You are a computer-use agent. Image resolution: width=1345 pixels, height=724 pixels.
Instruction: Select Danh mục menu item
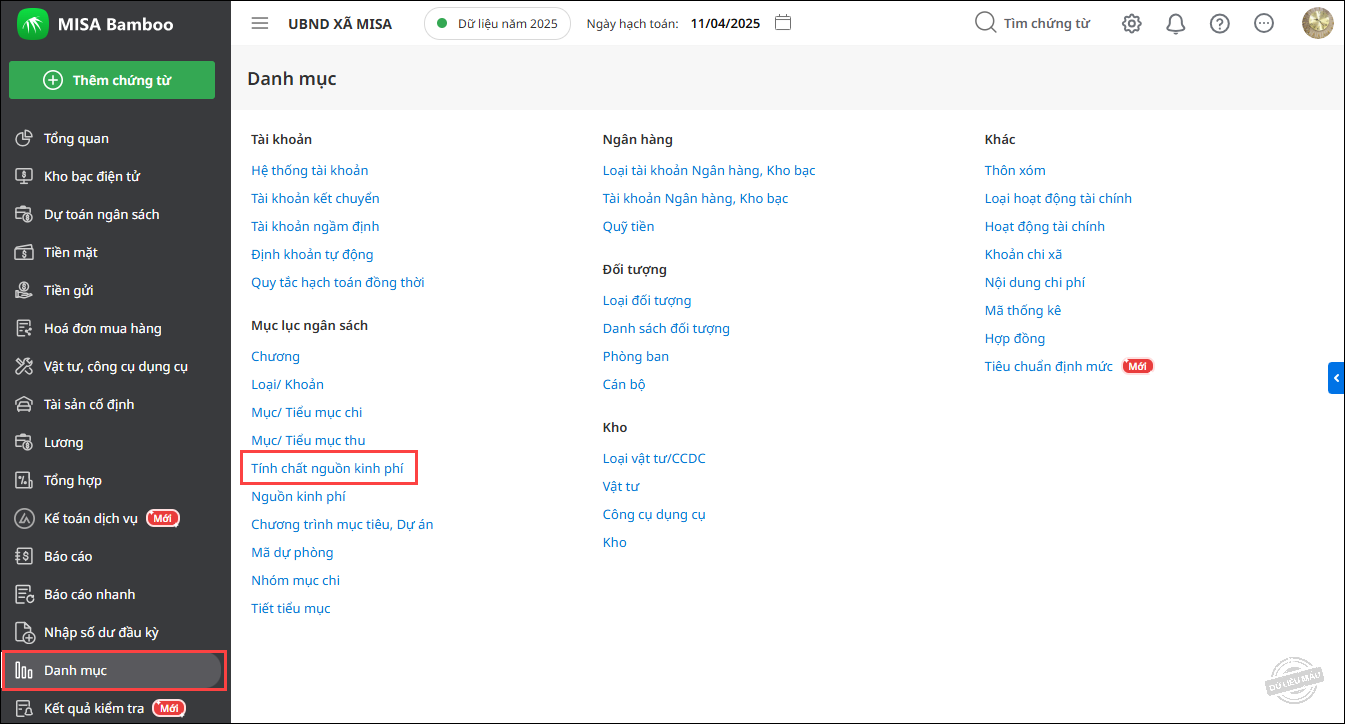114,670
